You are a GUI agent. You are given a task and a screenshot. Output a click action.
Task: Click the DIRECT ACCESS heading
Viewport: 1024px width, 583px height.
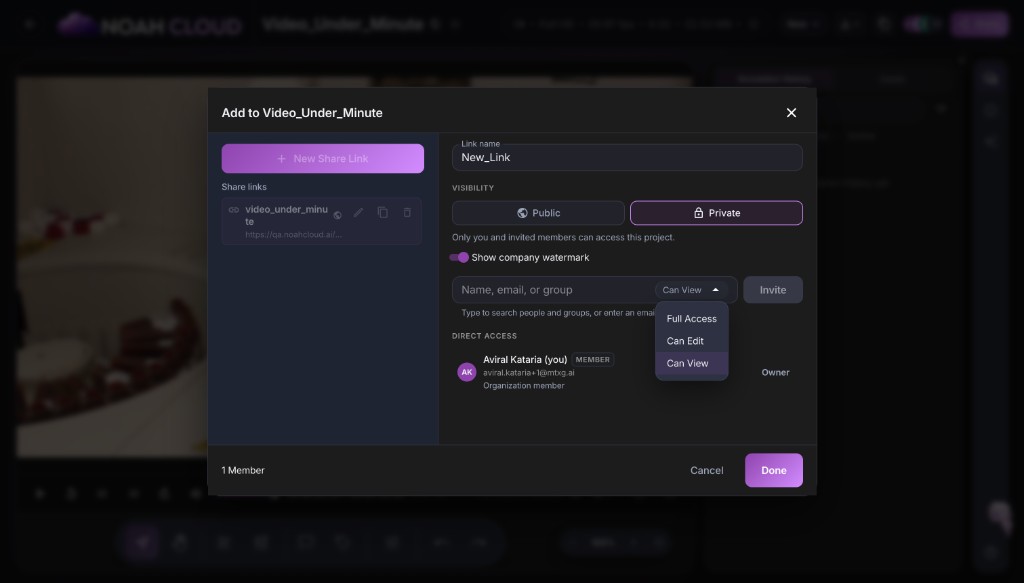(x=484, y=336)
